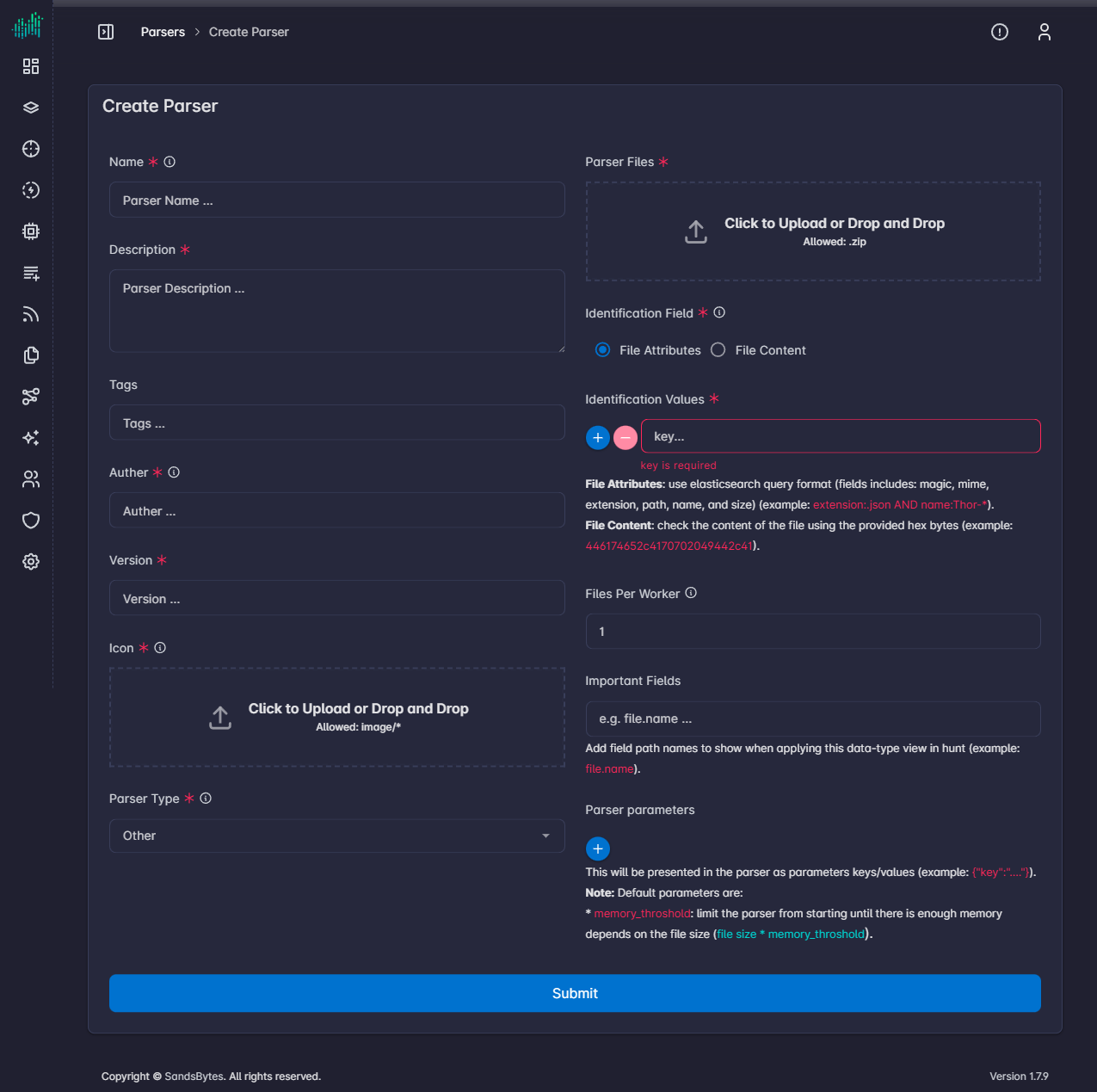This screenshot has width=1097, height=1092.
Task: Open the users icon in sidebar
Action: point(31,479)
